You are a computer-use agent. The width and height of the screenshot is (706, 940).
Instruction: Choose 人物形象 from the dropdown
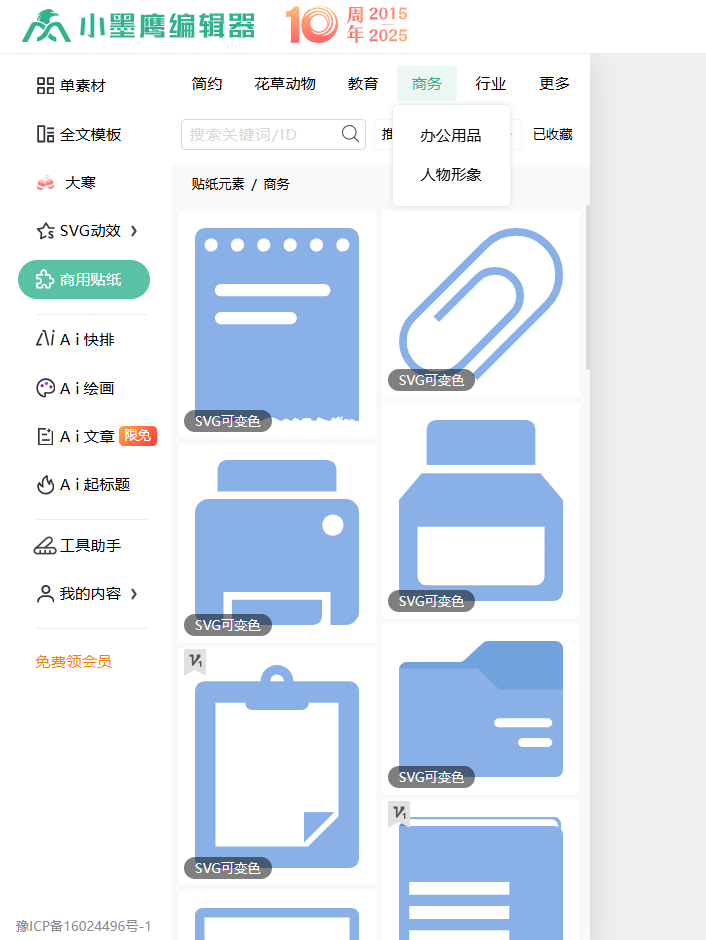coord(451,174)
